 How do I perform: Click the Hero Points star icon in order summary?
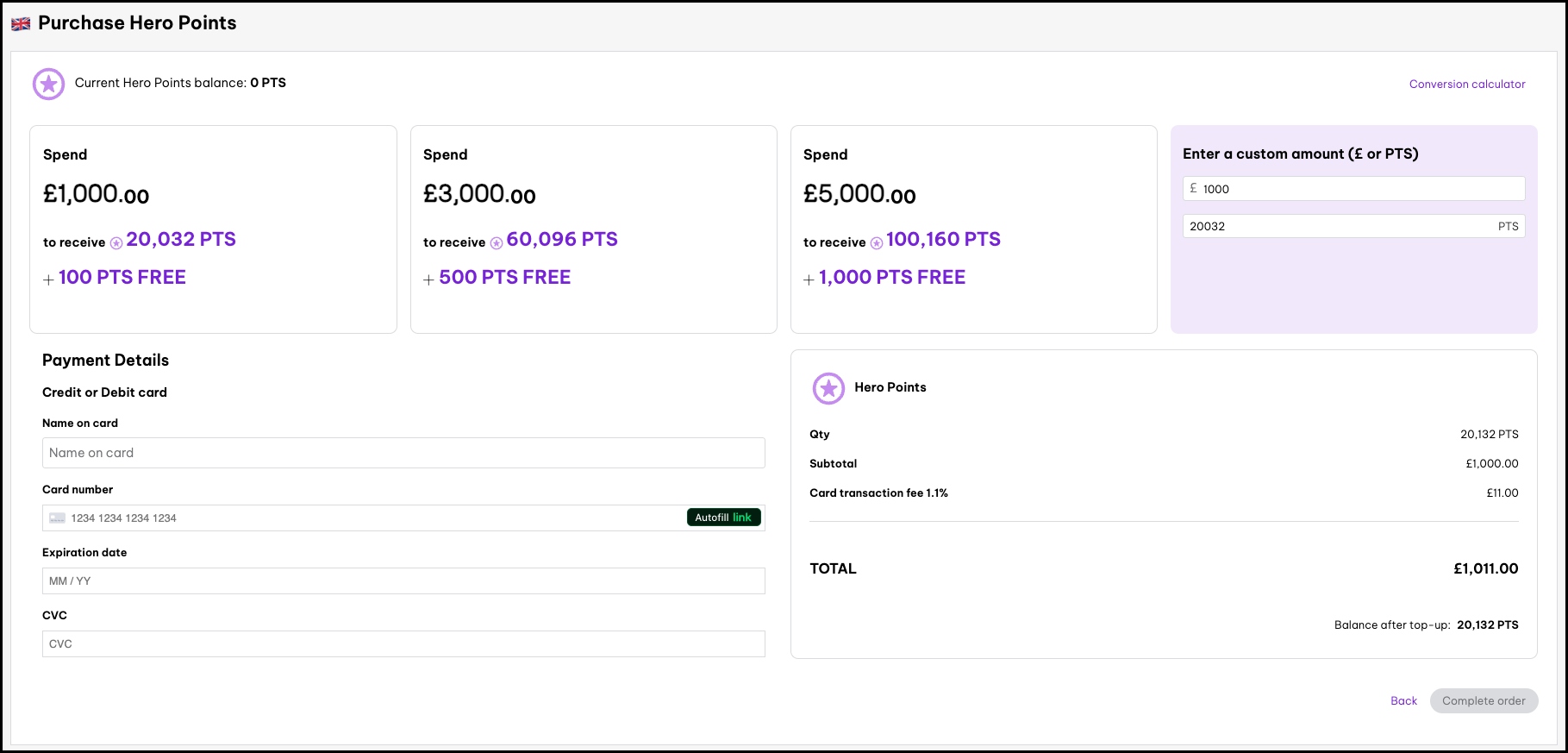(828, 388)
